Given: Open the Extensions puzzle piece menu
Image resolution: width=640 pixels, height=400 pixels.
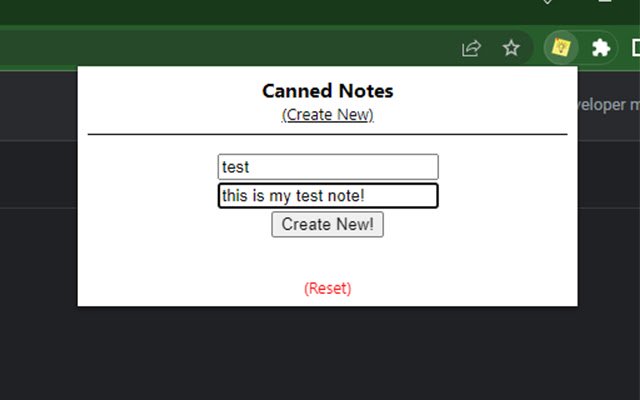Looking at the screenshot, I should pyautogui.click(x=601, y=48).
